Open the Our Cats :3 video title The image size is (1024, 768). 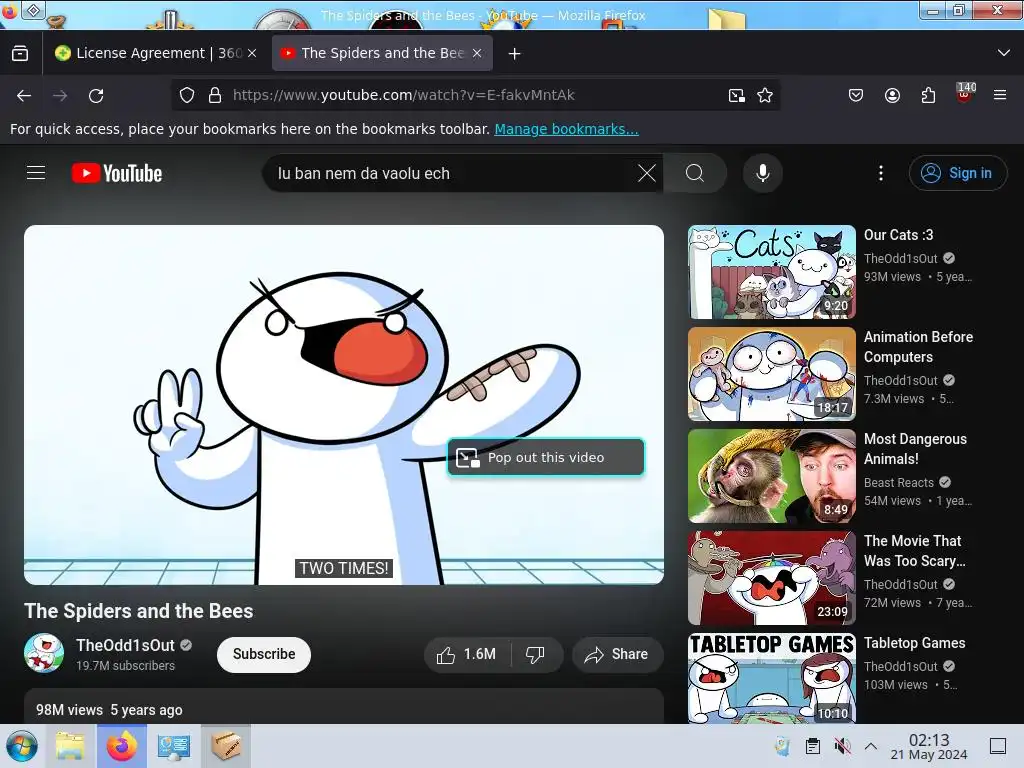click(x=899, y=235)
